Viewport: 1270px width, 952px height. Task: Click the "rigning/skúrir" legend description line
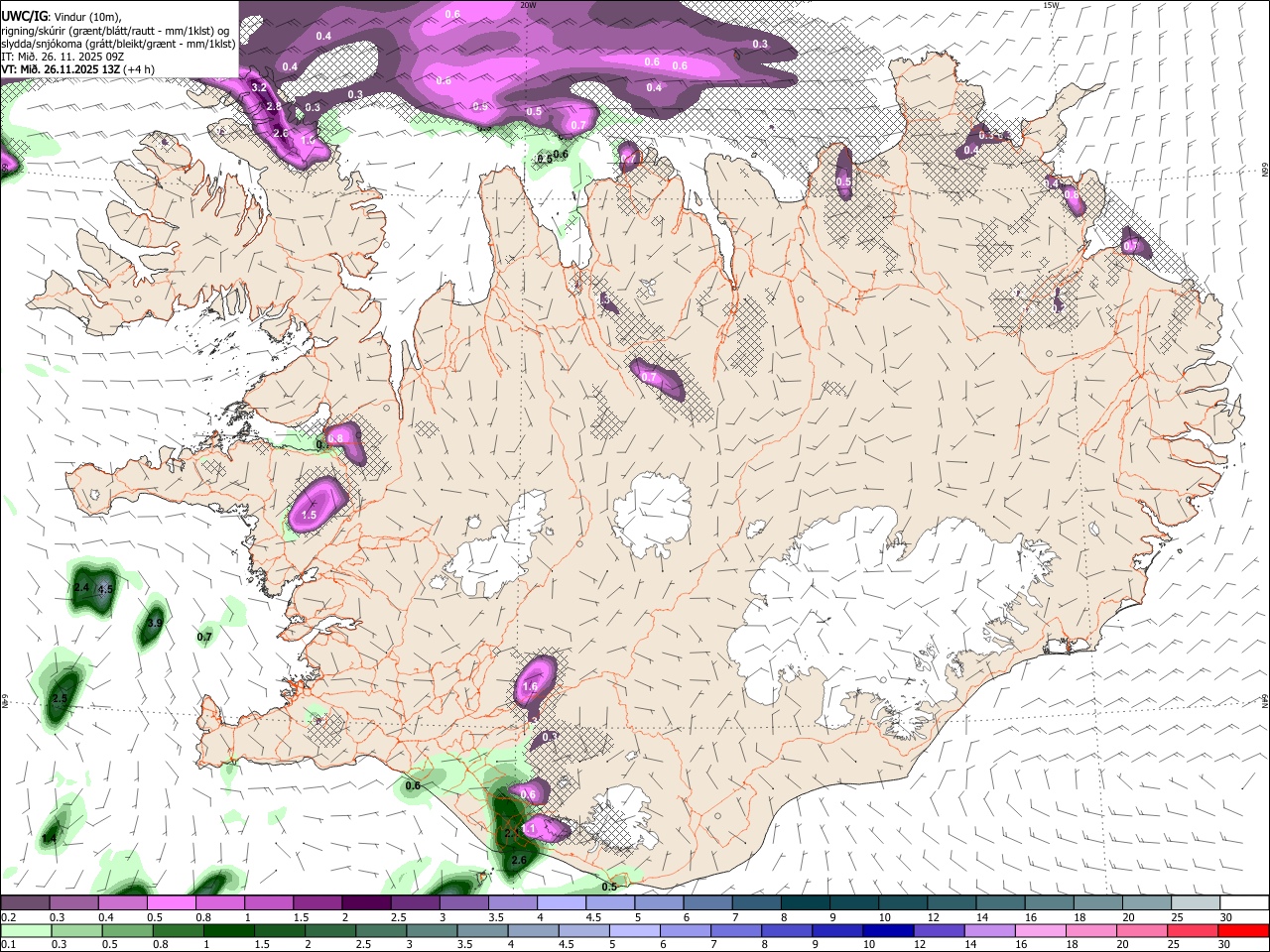tap(115, 31)
